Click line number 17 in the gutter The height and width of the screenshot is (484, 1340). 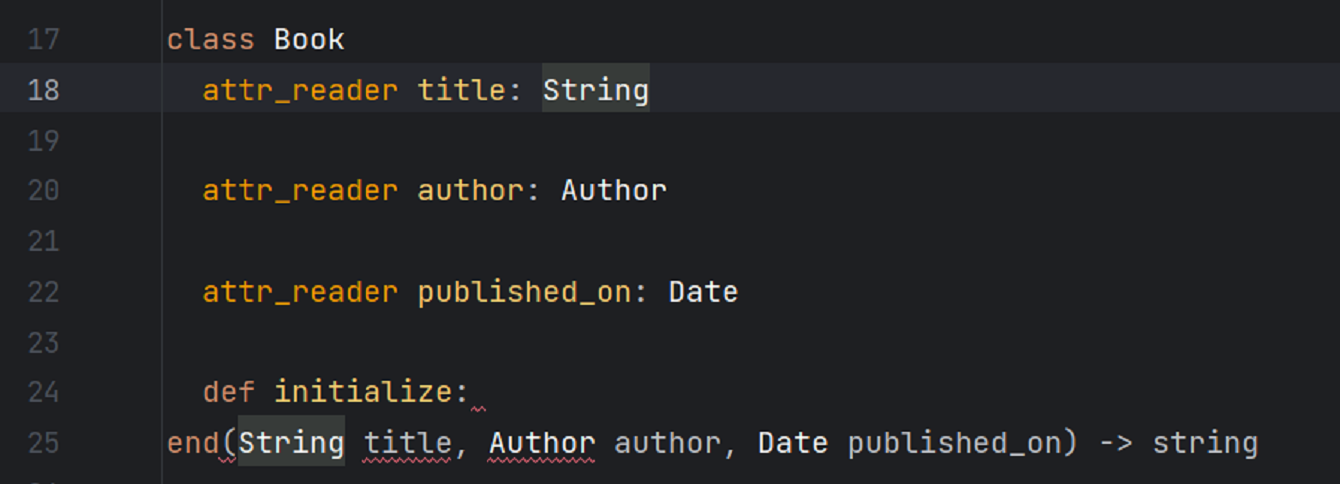43,40
